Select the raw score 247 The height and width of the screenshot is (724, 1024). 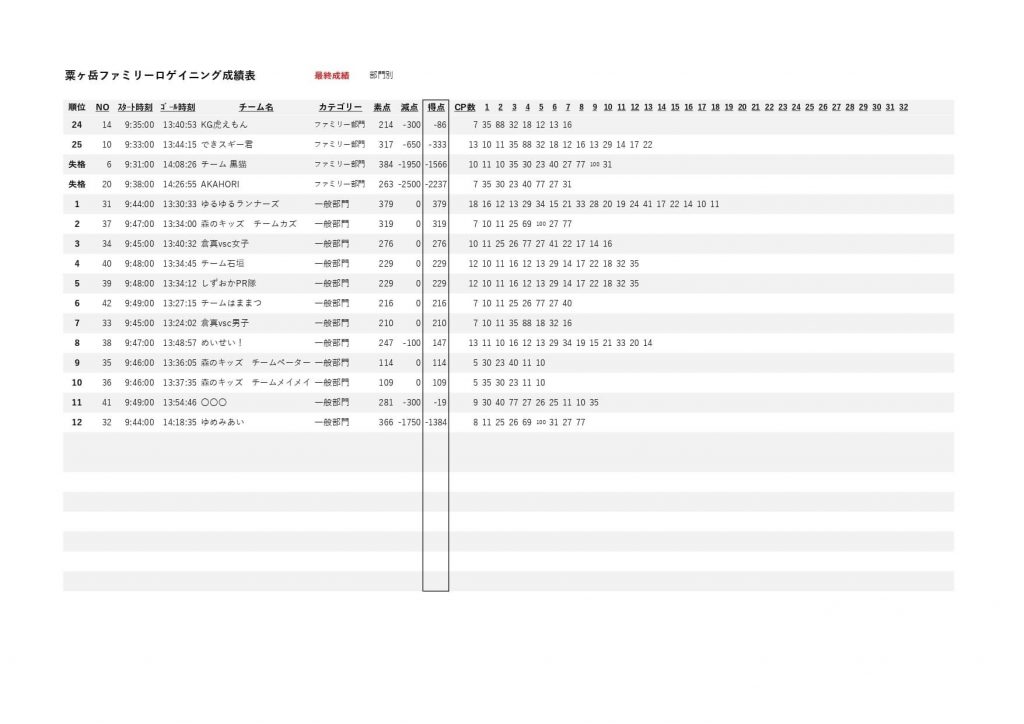[x=386, y=343]
